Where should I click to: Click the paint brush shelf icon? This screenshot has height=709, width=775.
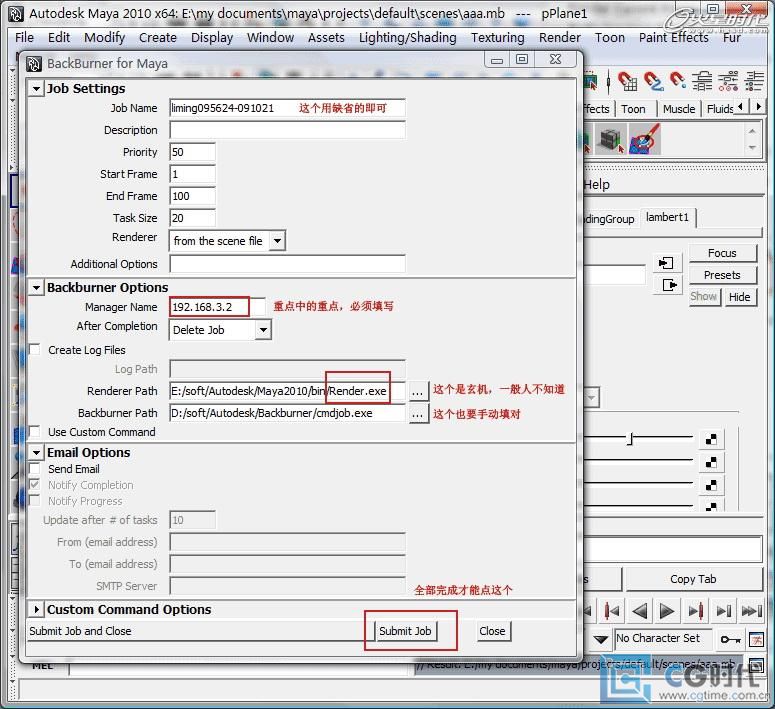pos(645,139)
